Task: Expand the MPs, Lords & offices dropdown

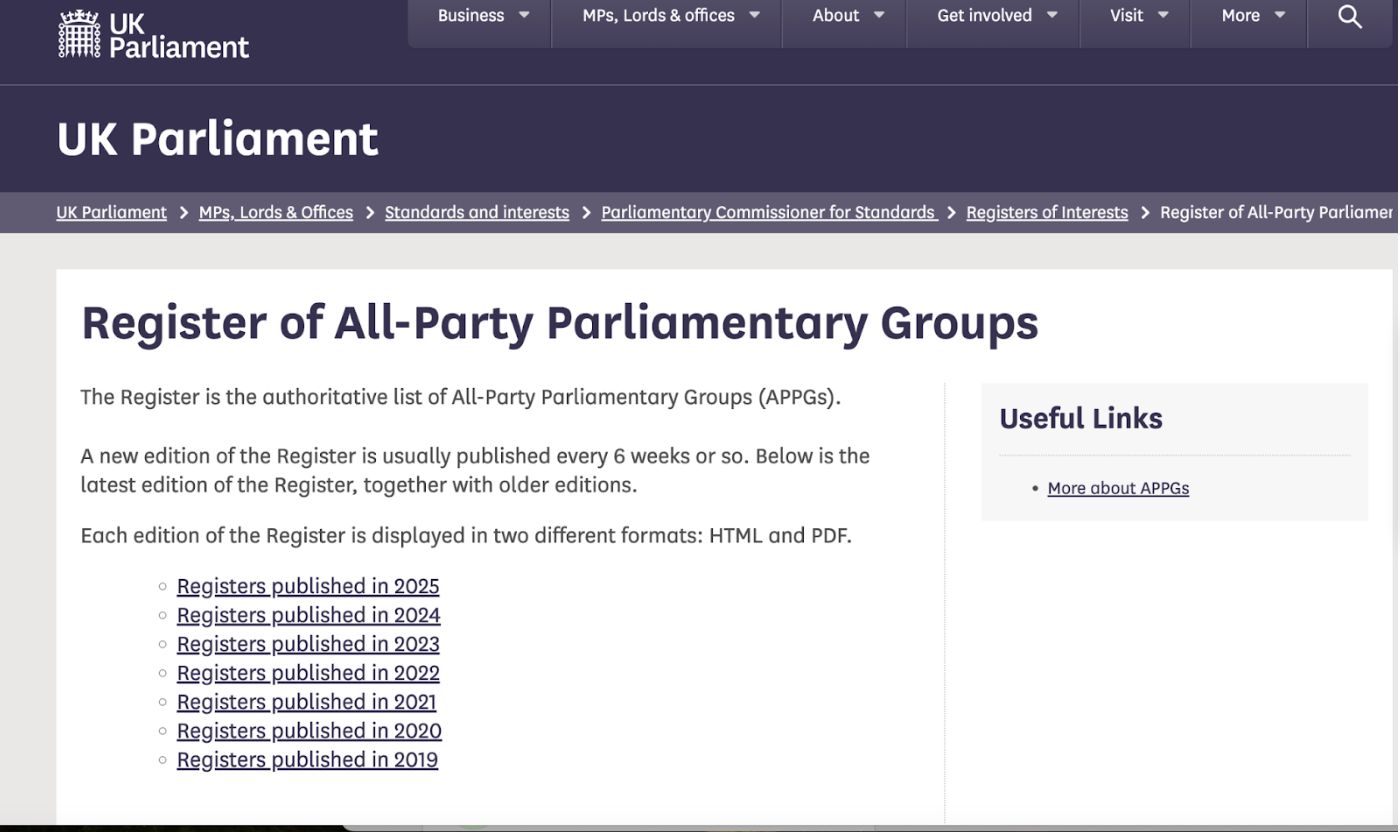Action: tap(670, 16)
